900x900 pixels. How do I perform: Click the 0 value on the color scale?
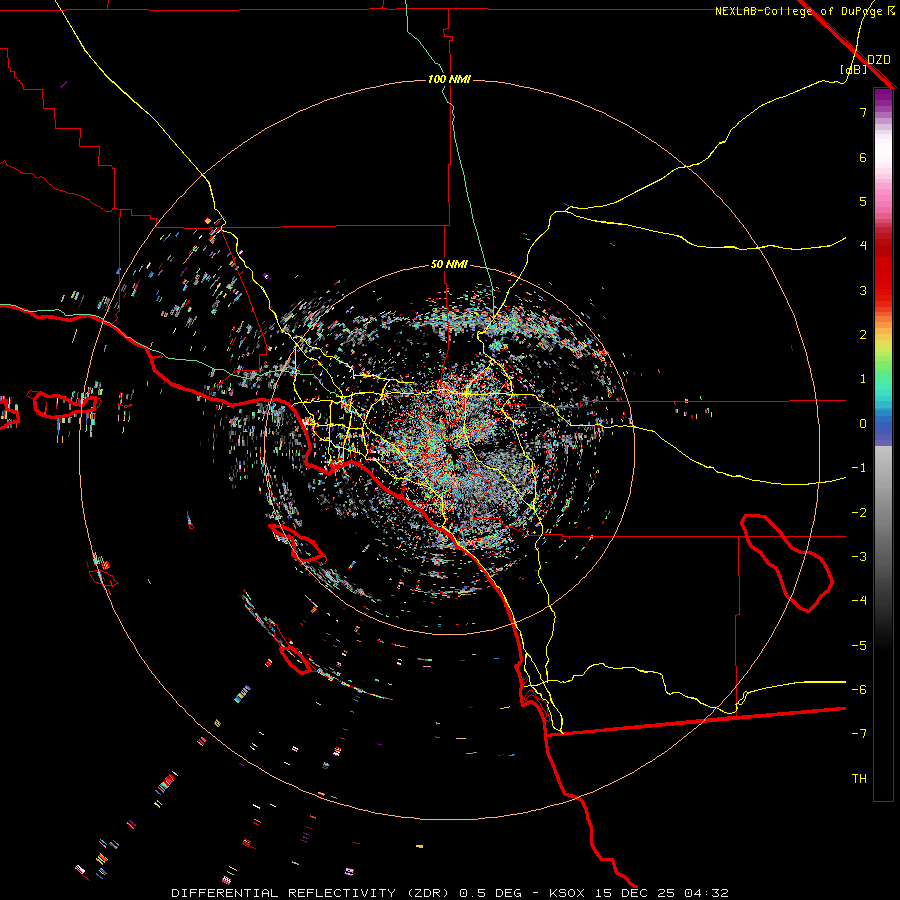coord(863,424)
